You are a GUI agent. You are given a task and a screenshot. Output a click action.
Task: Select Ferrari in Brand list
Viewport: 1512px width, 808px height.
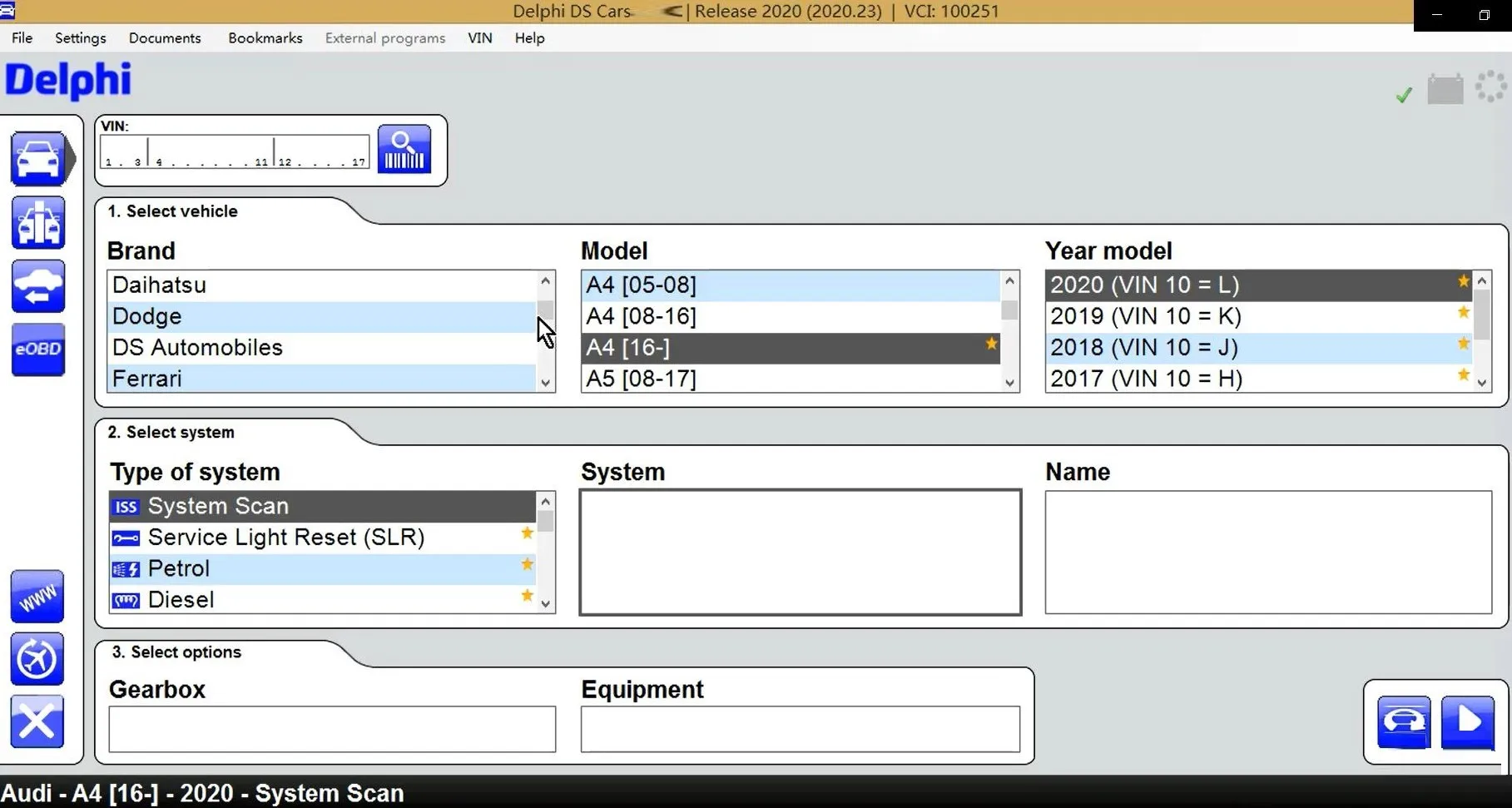coord(322,379)
